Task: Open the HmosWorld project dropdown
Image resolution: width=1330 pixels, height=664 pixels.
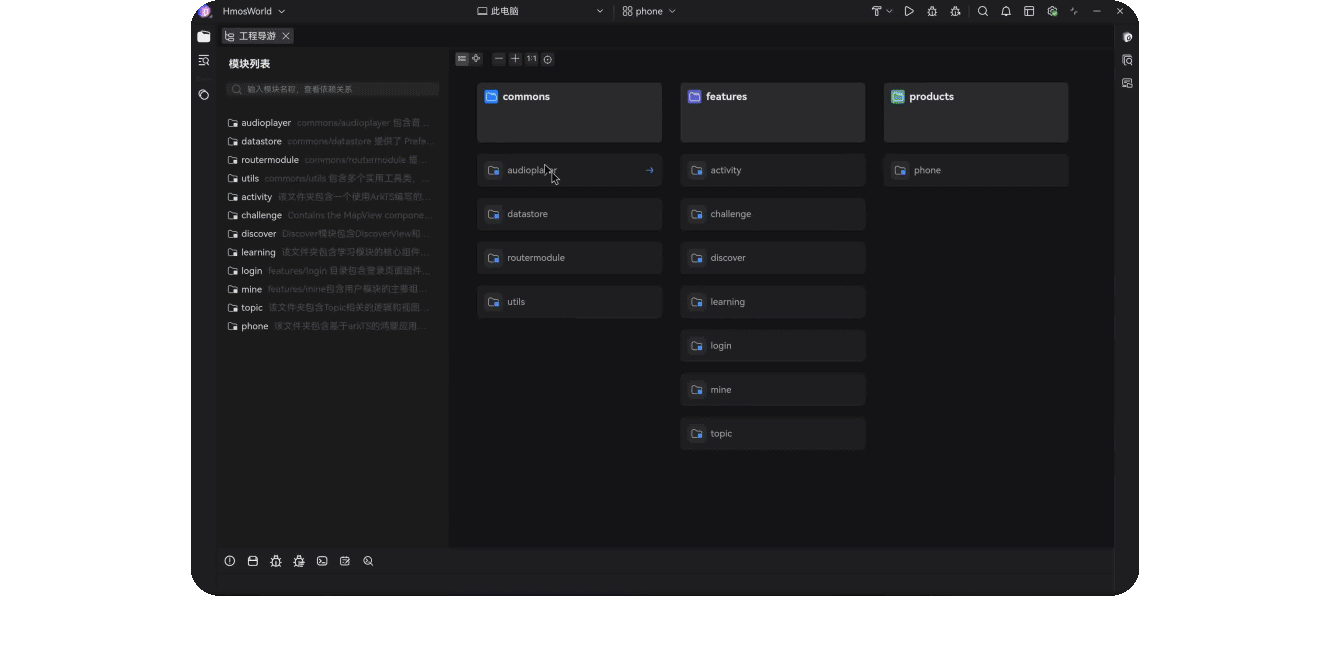Action: 253,11
